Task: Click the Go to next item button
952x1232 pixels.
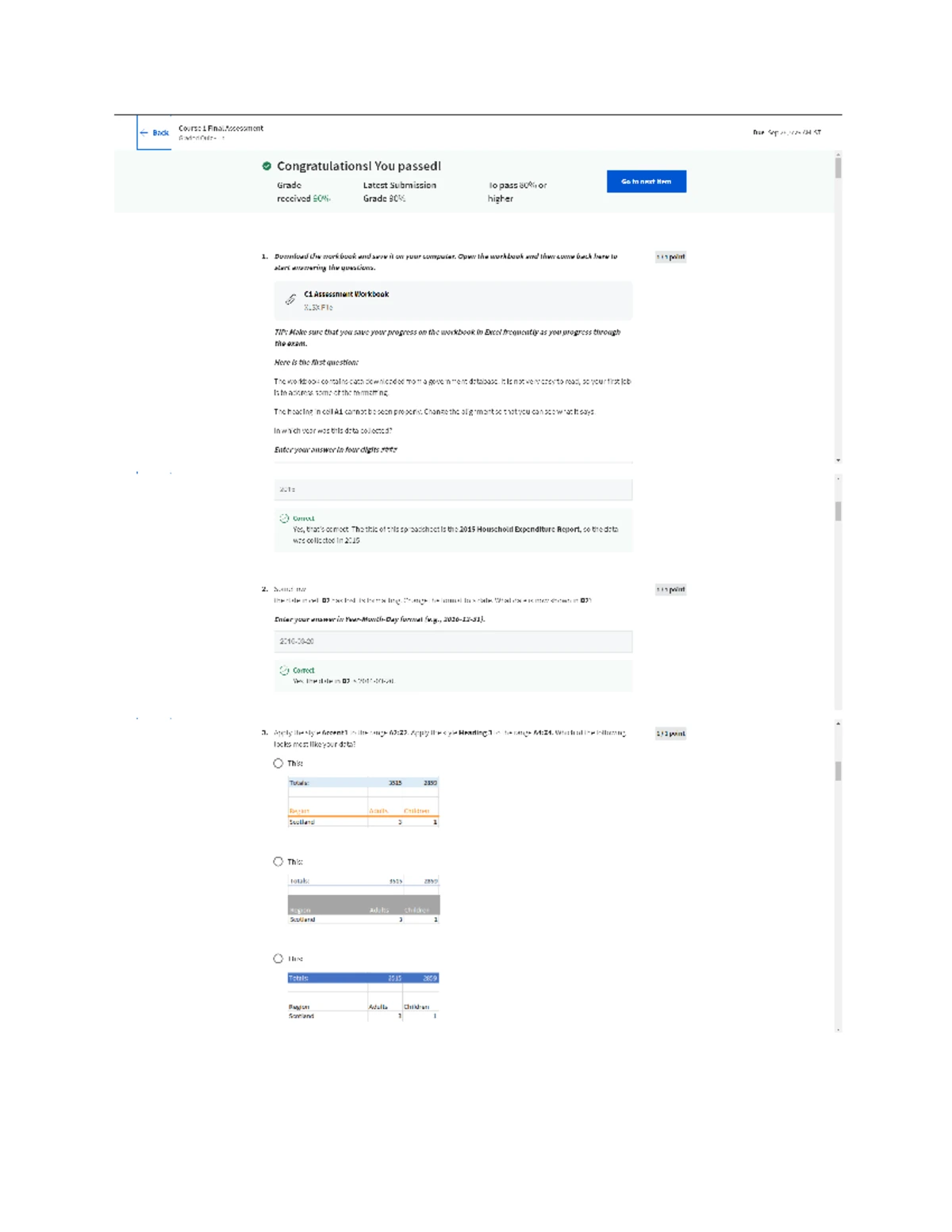Action: pyautogui.click(x=646, y=181)
